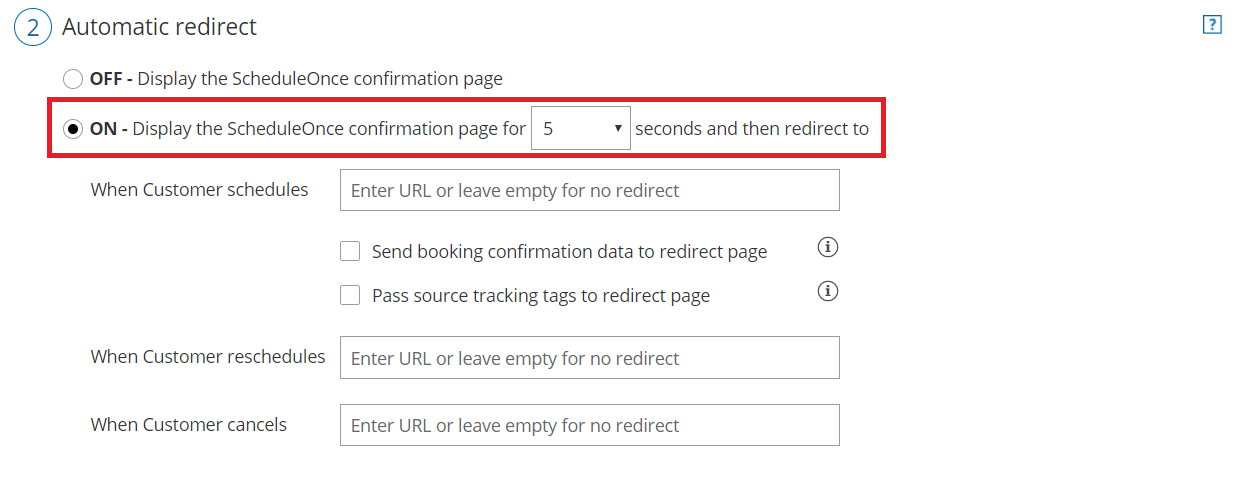The image size is (1235, 493).
Task: Click the 'Send booking confirmation data to redirect page' text
Action: click(x=569, y=252)
